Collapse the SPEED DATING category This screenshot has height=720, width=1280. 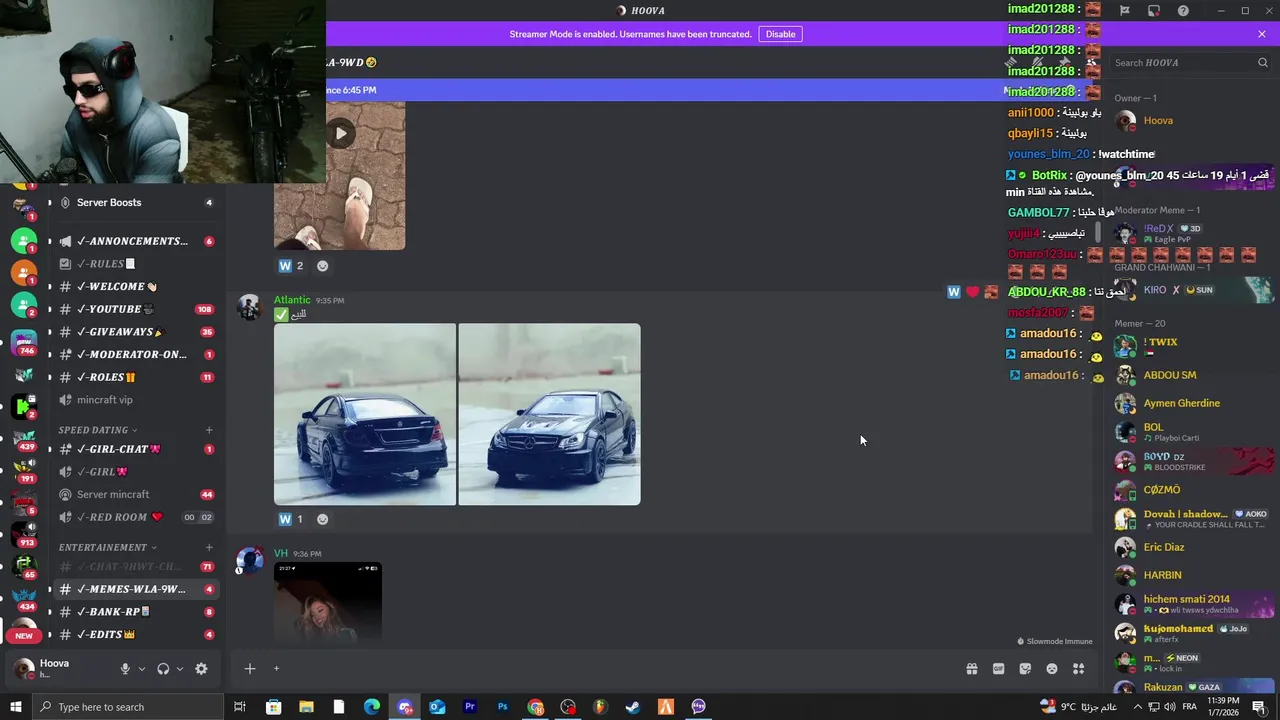pyautogui.click(x=97, y=430)
